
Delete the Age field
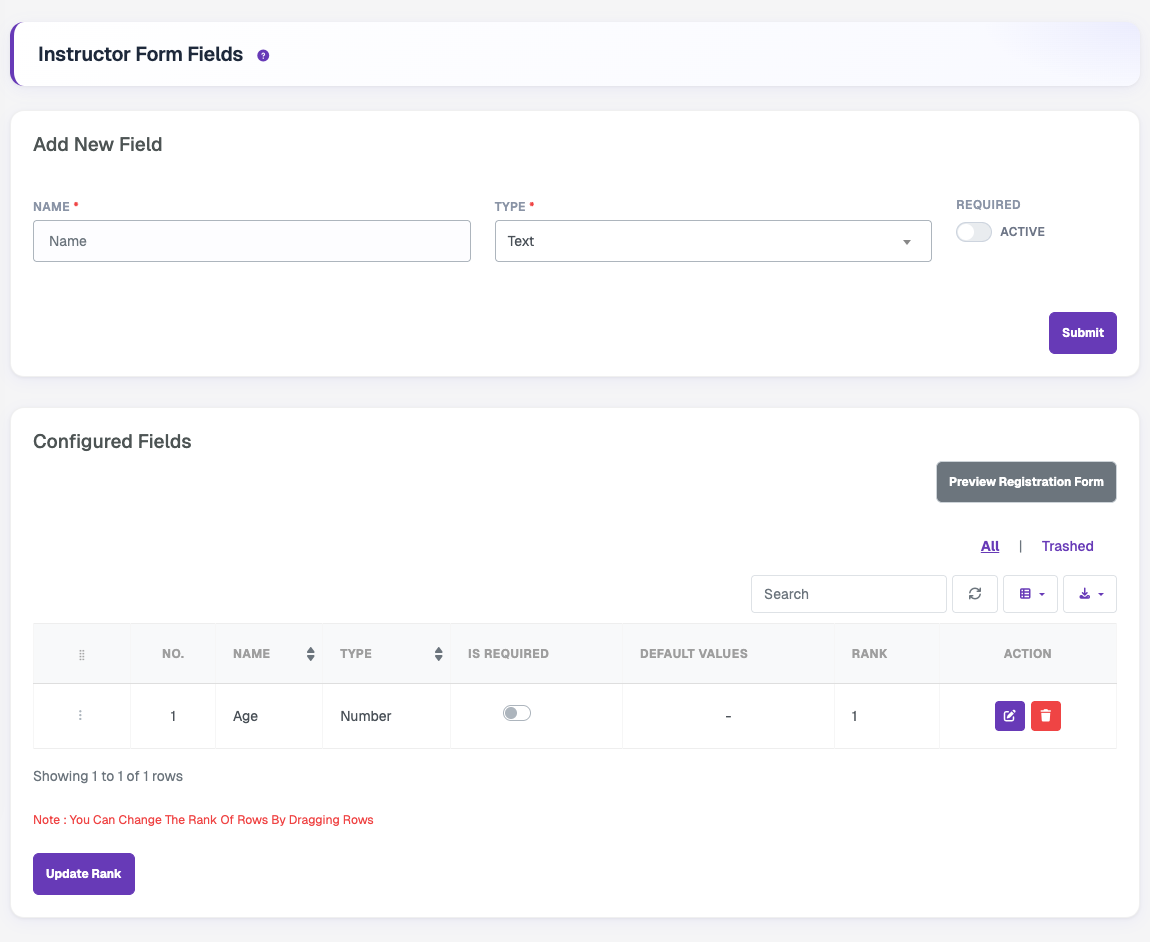tap(1046, 716)
